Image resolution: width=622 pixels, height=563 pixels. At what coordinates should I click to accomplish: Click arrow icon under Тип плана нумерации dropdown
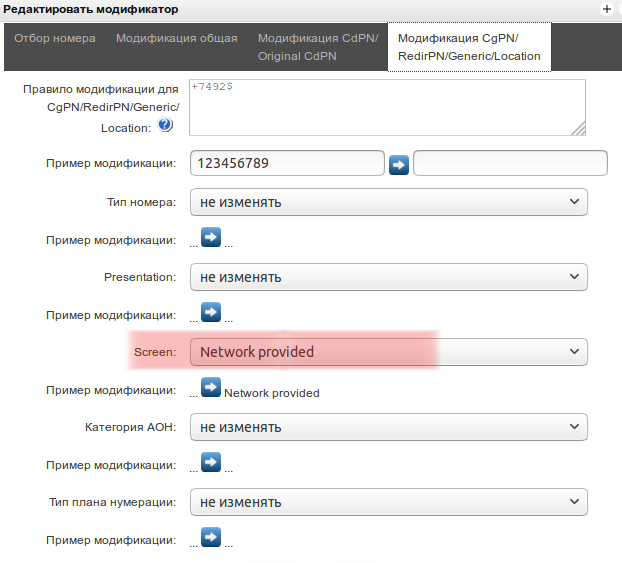pos(211,537)
